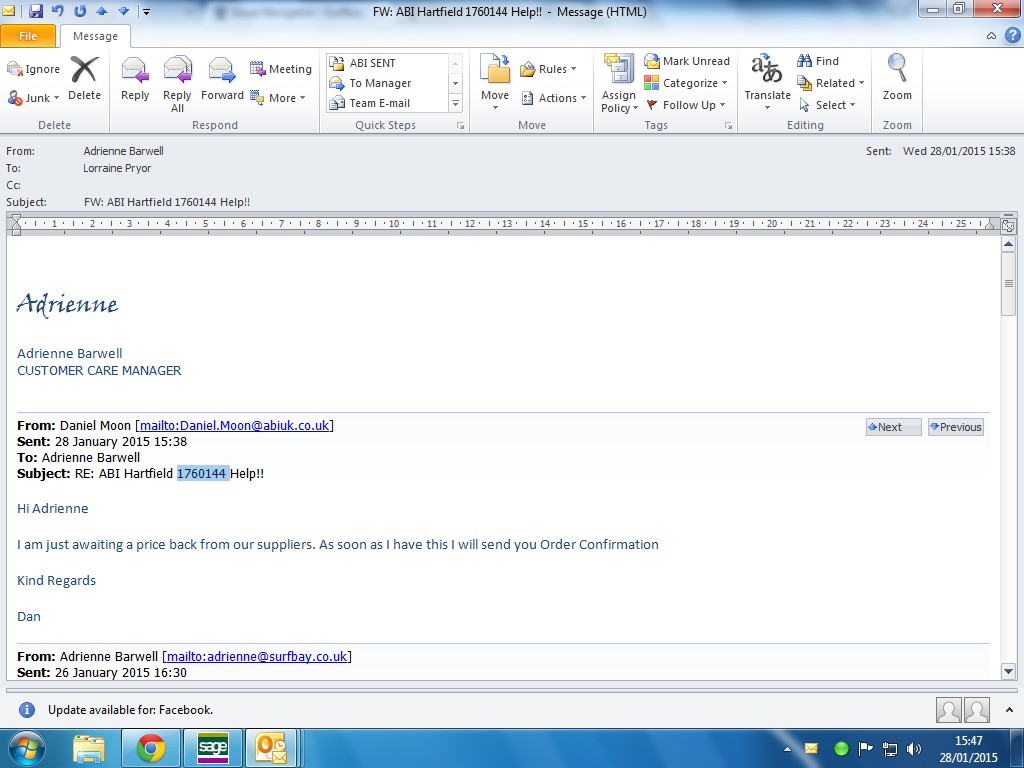The width and height of the screenshot is (1024, 768).
Task: Select the Message ribbon tab
Action: 95,36
